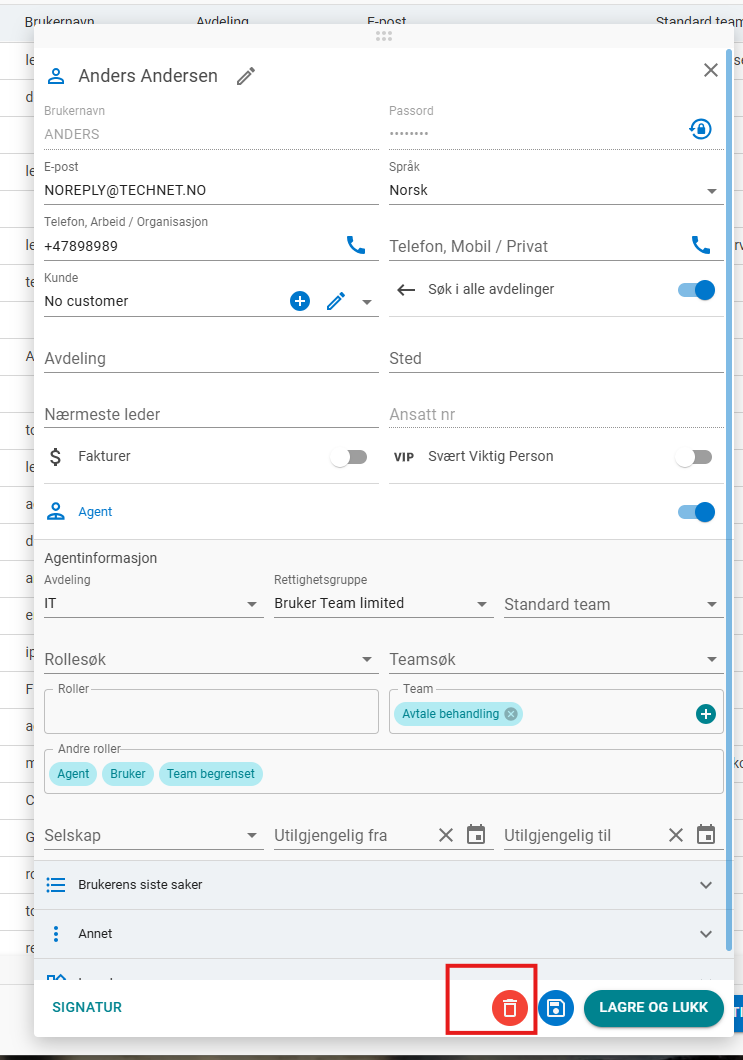
Task: Click the LAGRE OG LUKK button
Action: click(x=653, y=1008)
